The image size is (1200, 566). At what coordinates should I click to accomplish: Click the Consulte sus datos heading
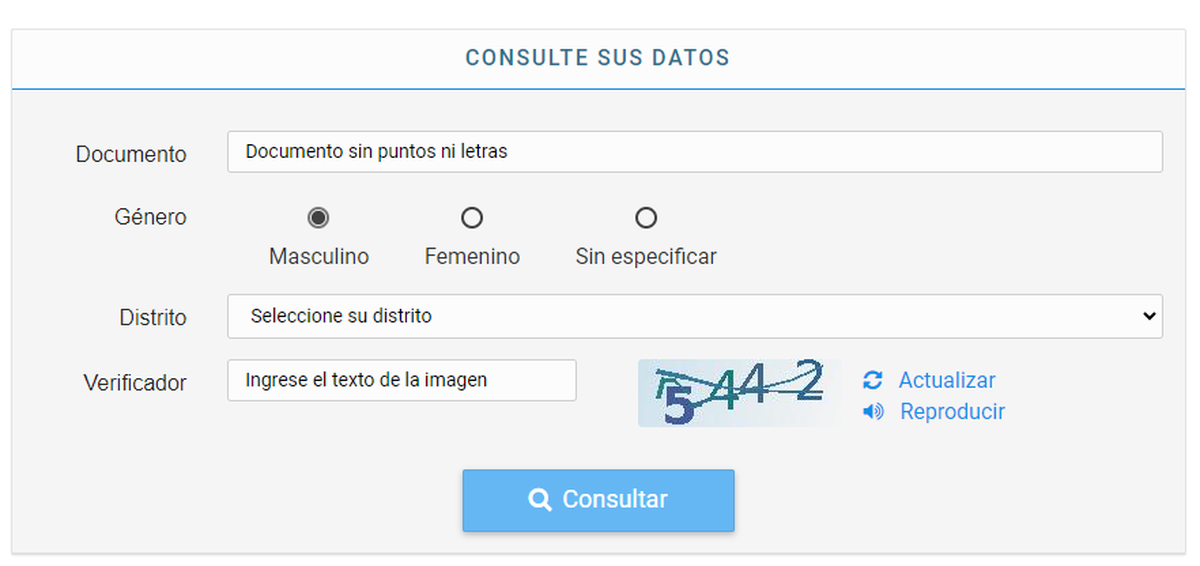coord(598,58)
